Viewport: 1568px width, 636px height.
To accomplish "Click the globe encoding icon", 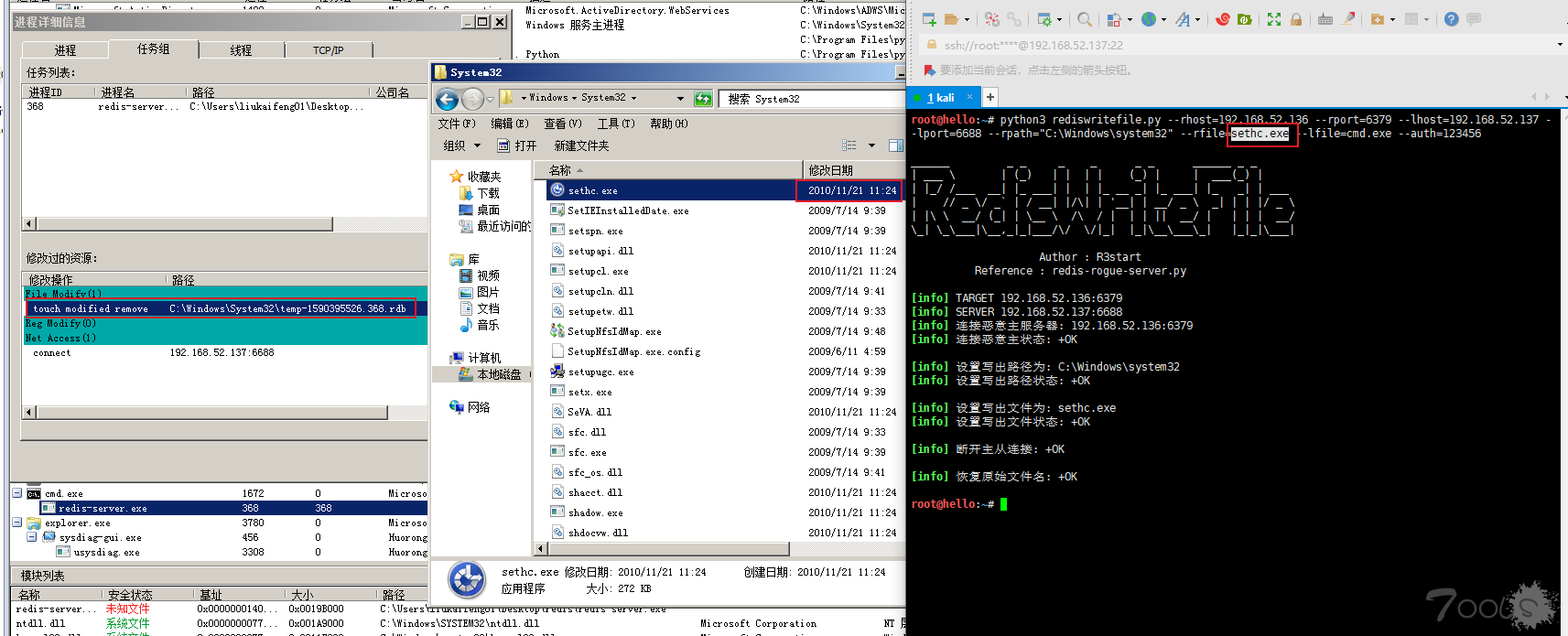I will [x=1149, y=19].
